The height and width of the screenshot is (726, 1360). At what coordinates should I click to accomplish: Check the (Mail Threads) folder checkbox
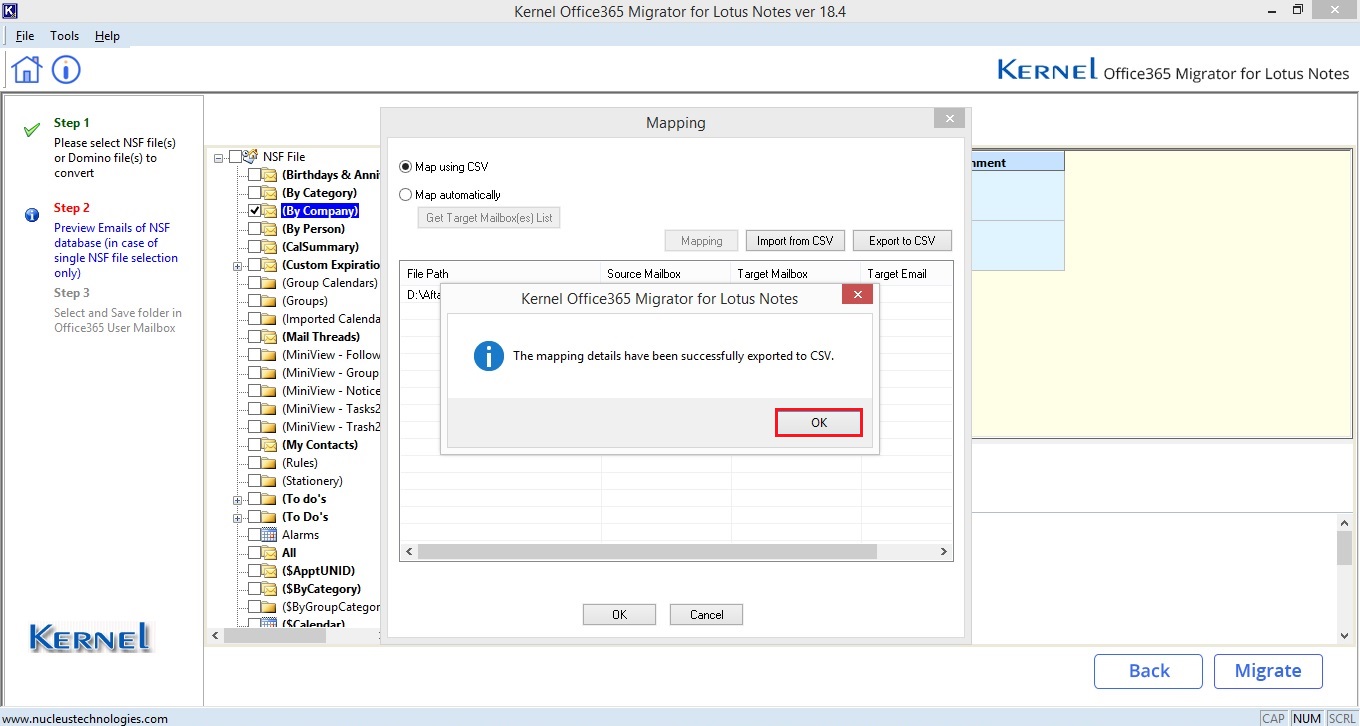tap(254, 337)
